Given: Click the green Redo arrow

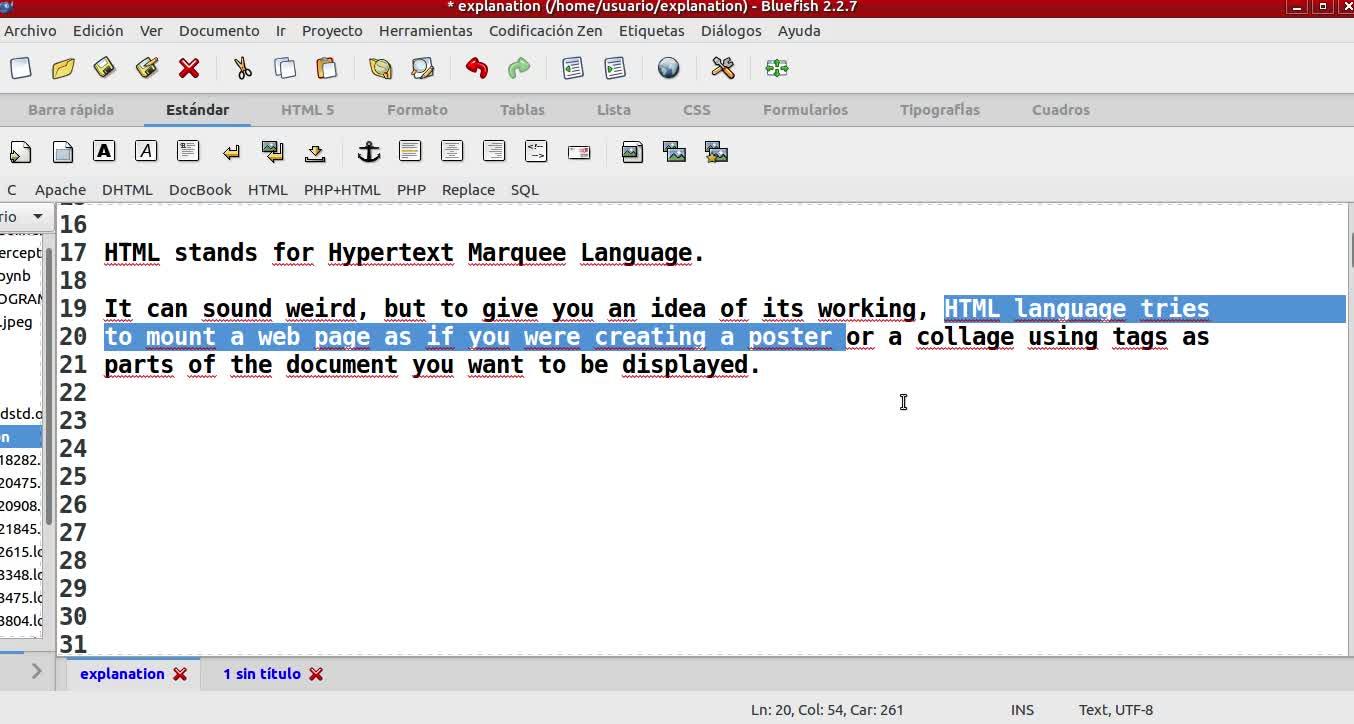Looking at the screenshot, I should [x=519, y=68].
